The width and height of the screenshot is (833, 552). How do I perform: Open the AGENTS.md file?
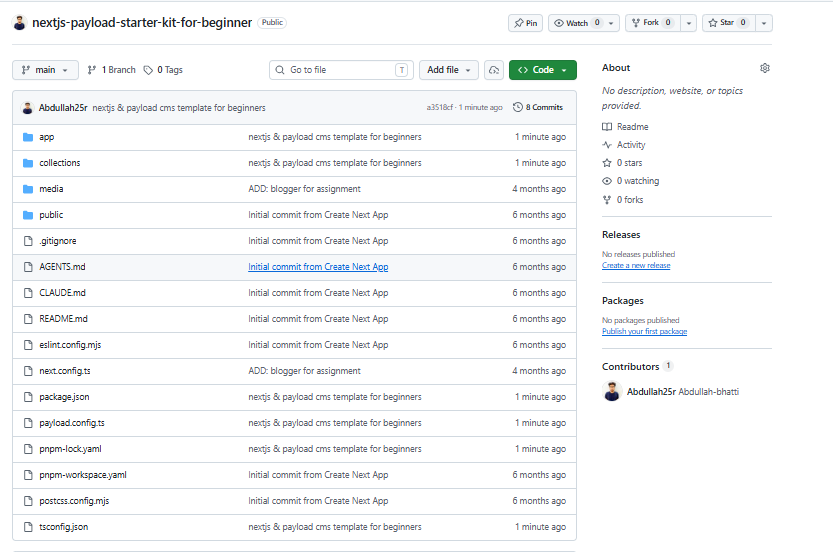pos(62,267)
